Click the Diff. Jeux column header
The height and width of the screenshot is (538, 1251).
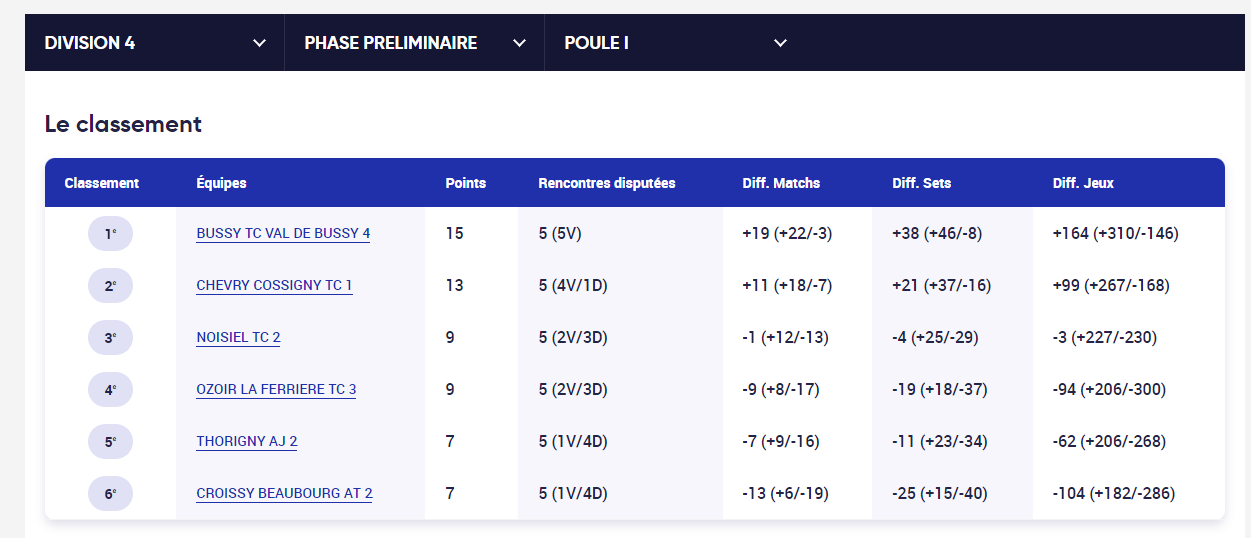pyautogui.click(x=1083, y=183)
